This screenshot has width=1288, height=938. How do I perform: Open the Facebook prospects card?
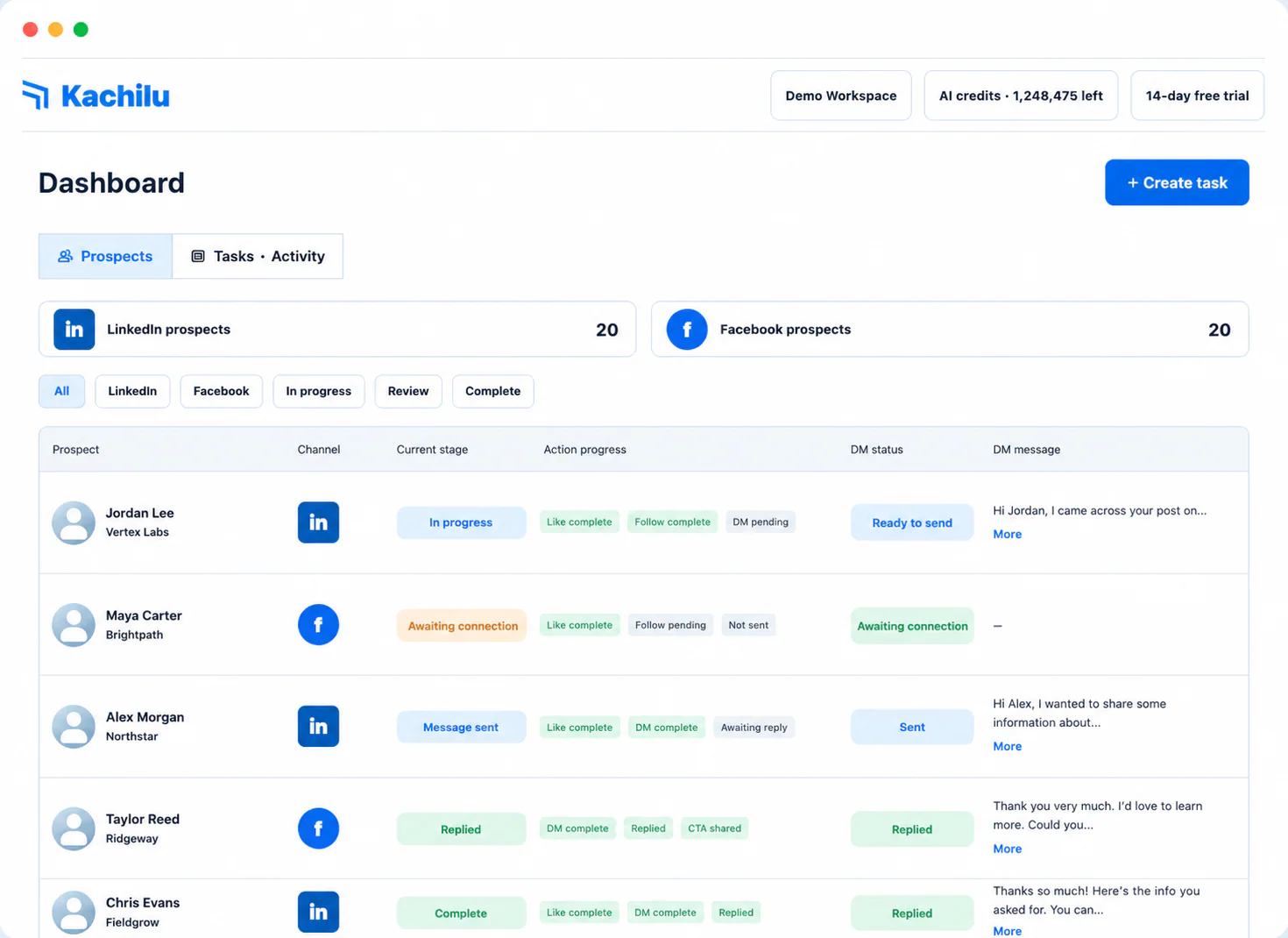(x=950, y=330)
